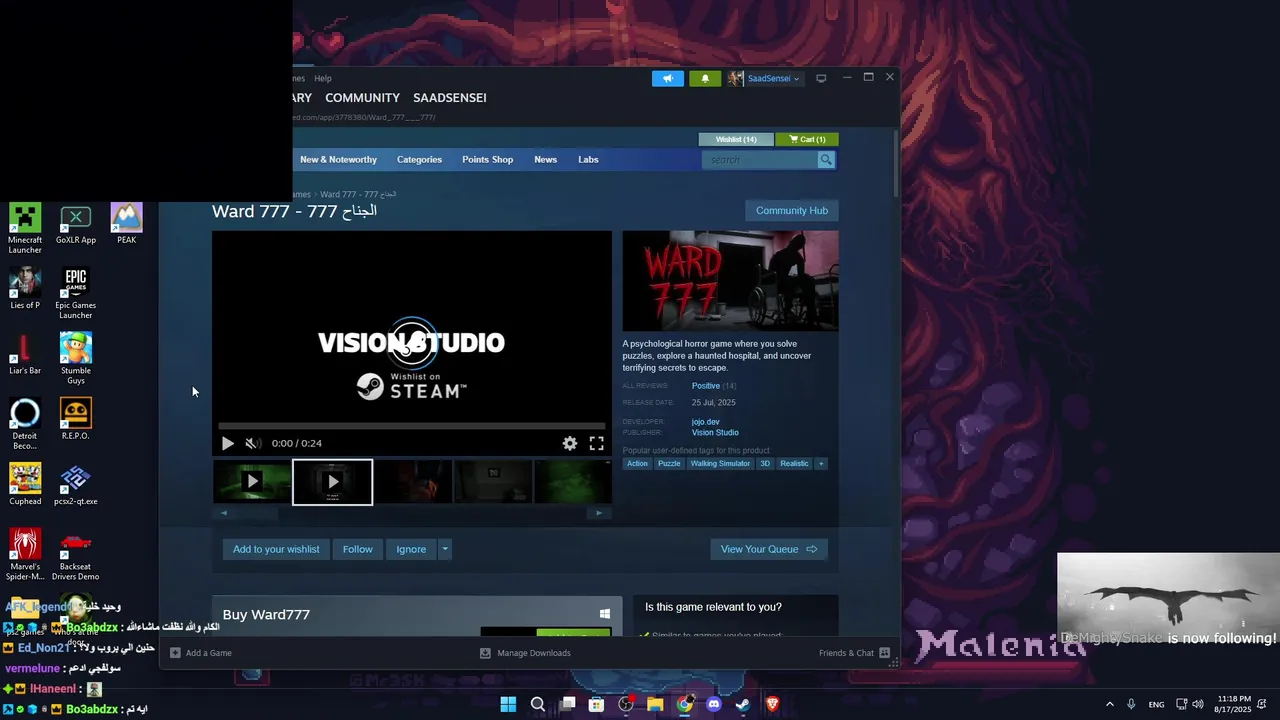This screenshot has width=1280, height=720.
Task: Open publisher link Vision Studio
Action: coord(715,433)
